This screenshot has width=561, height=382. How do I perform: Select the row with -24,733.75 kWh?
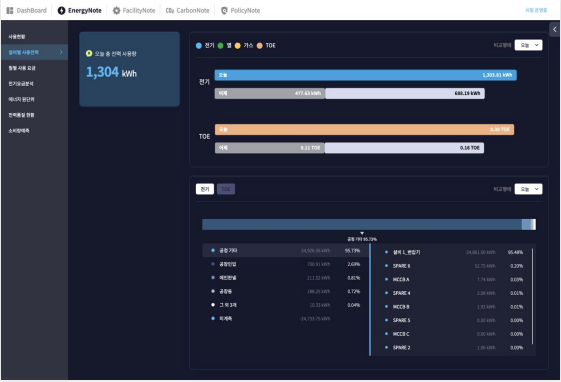[286, 318]
